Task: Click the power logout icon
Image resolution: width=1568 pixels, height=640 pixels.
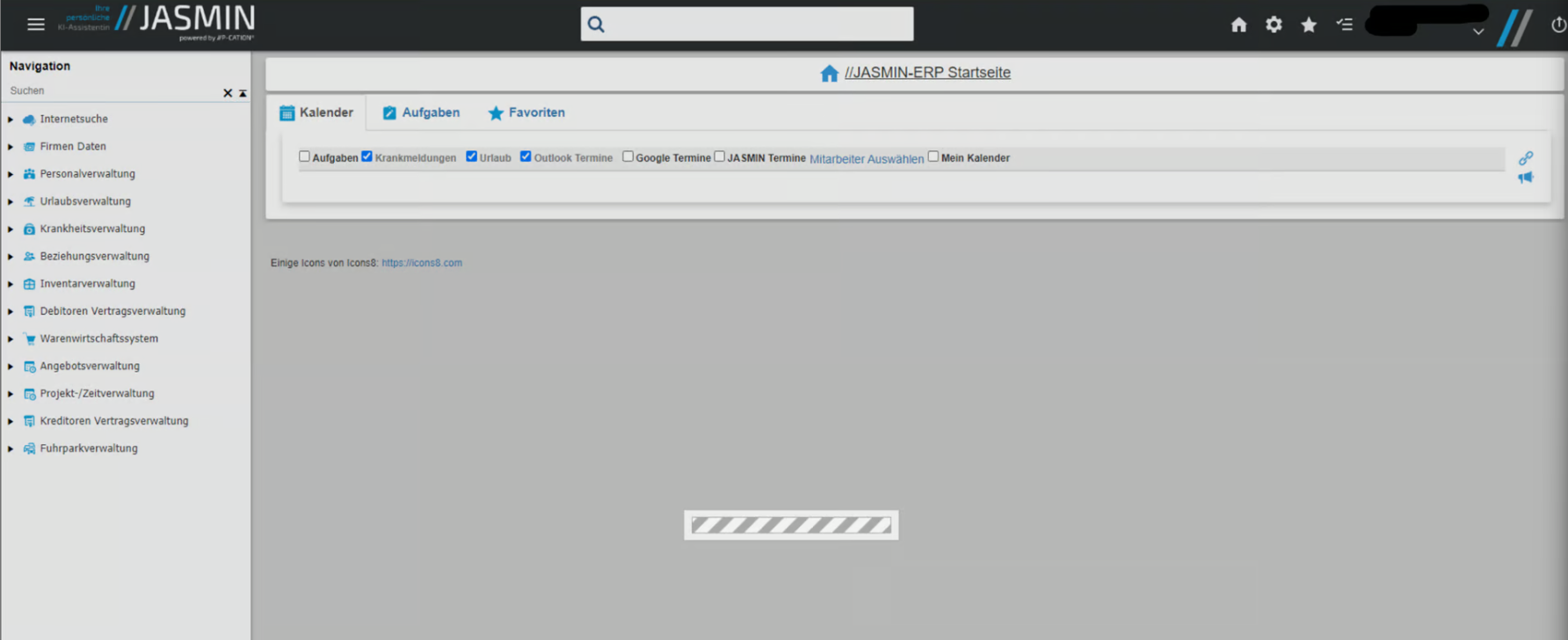Action: point(1558,25)
